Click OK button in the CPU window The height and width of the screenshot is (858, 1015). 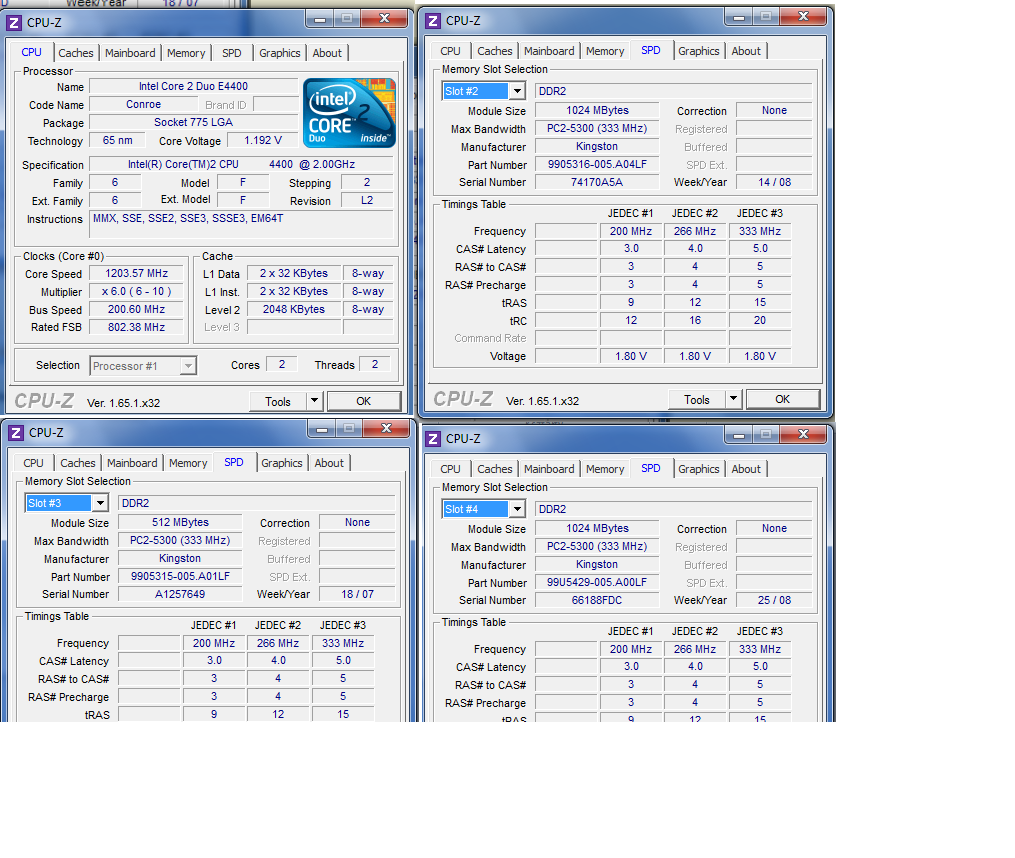pyautogui.click(x=364, y=401)
